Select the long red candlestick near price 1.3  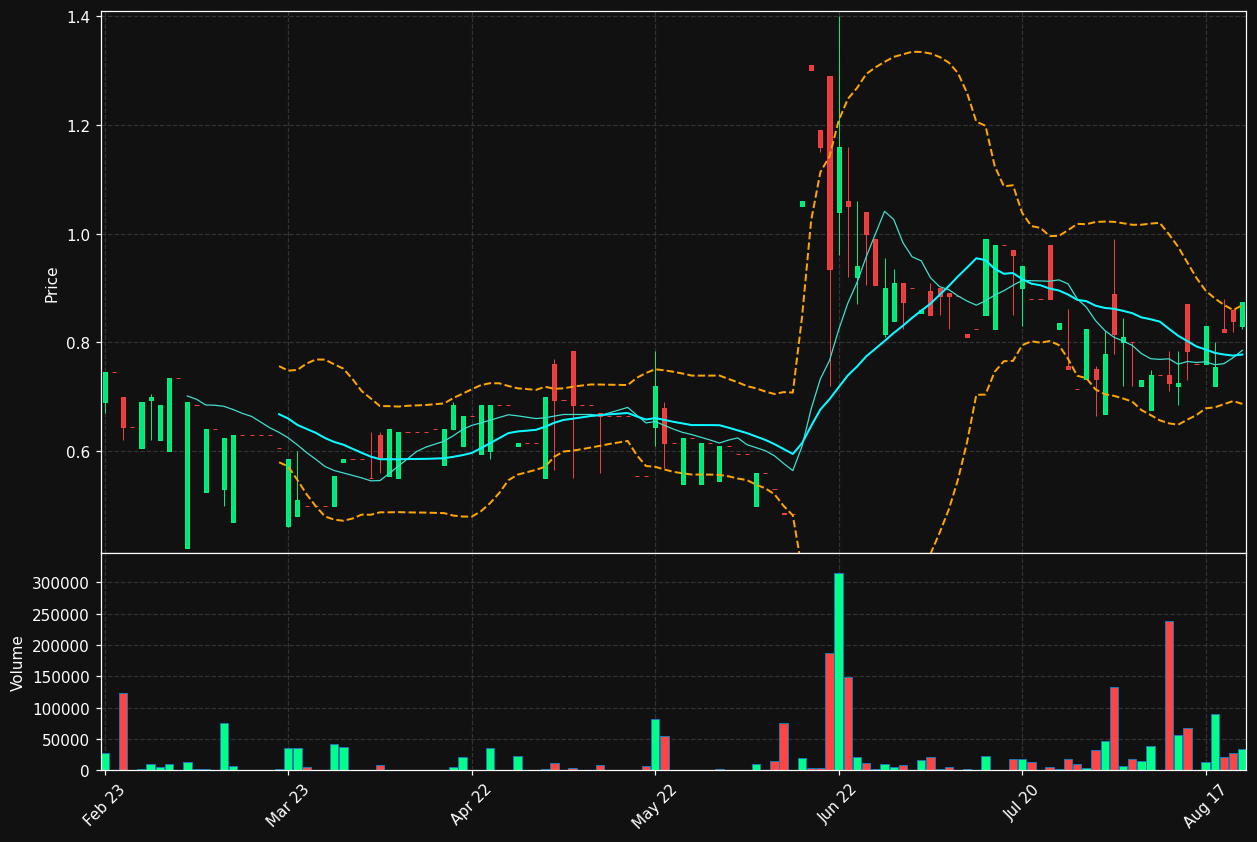(x=830, y=173)
